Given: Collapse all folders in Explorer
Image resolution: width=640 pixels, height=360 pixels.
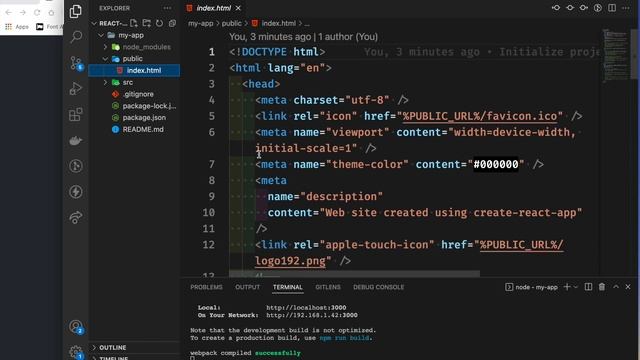Looking at the screenshot, I should click(173, 23).
